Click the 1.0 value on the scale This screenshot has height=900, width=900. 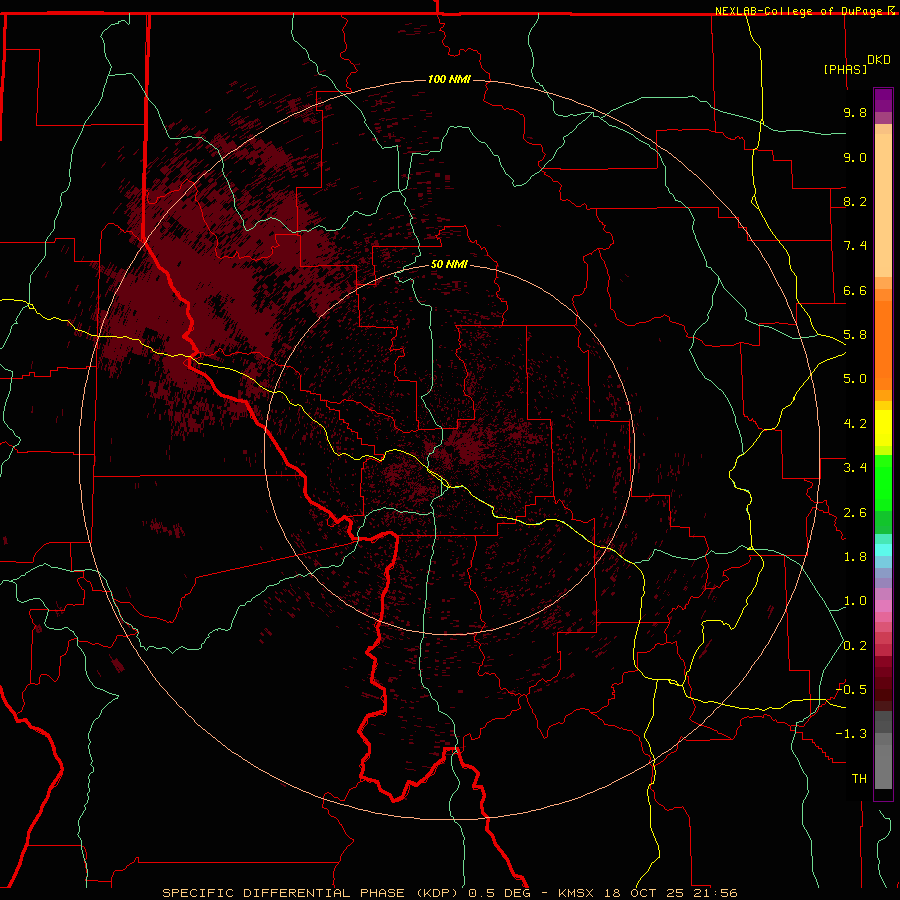pyautogui.click(x=855, y=601)
